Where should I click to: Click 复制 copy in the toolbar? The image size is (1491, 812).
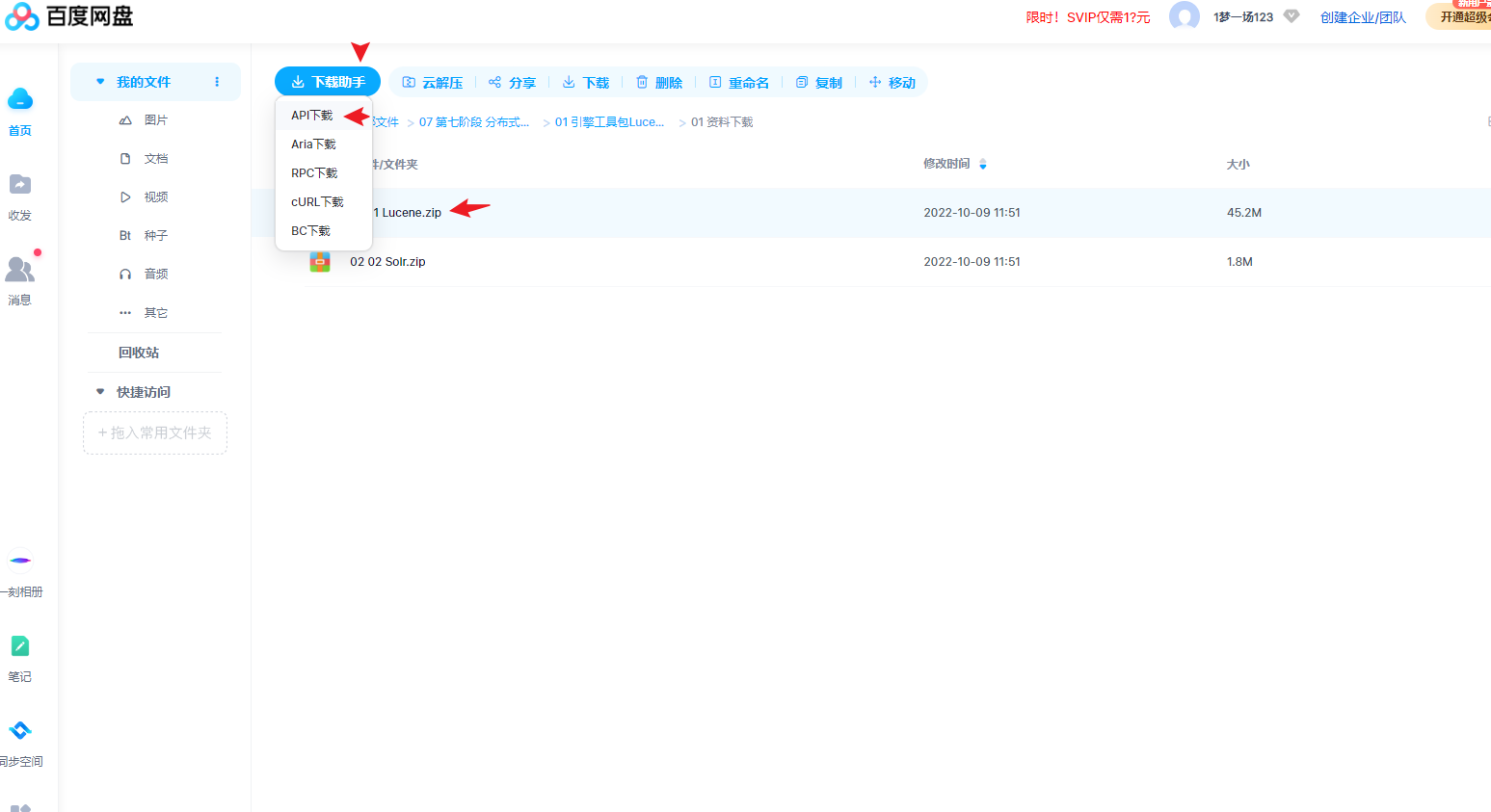819,83
